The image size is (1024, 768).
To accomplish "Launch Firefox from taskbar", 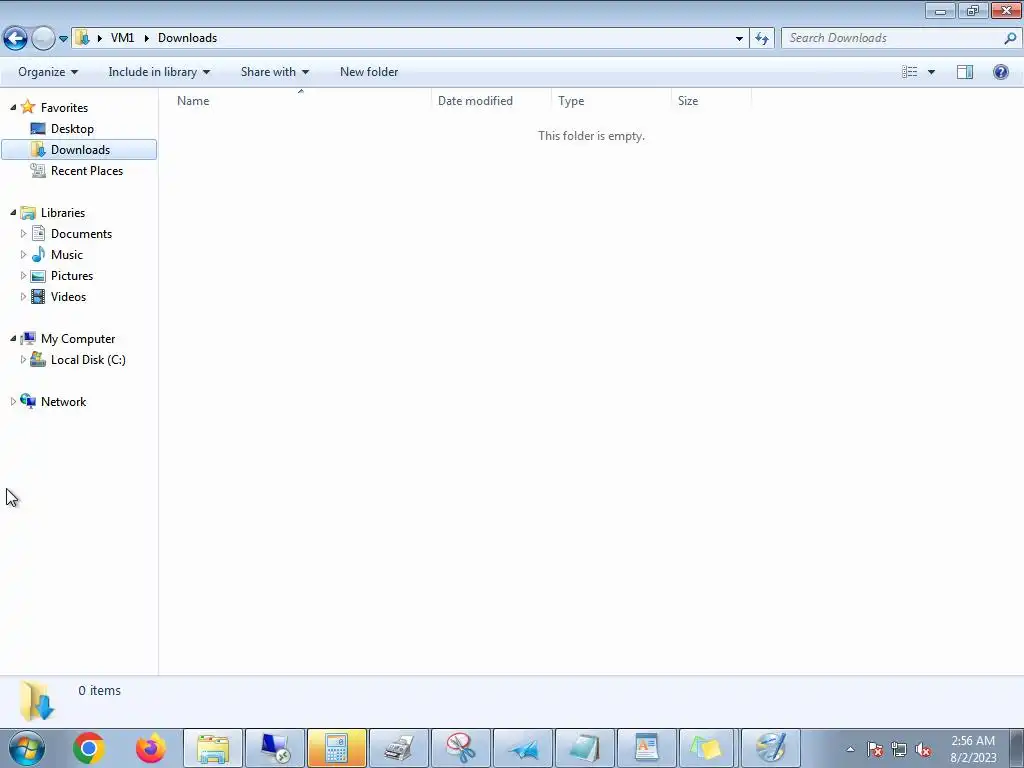I will pos(150,748).
